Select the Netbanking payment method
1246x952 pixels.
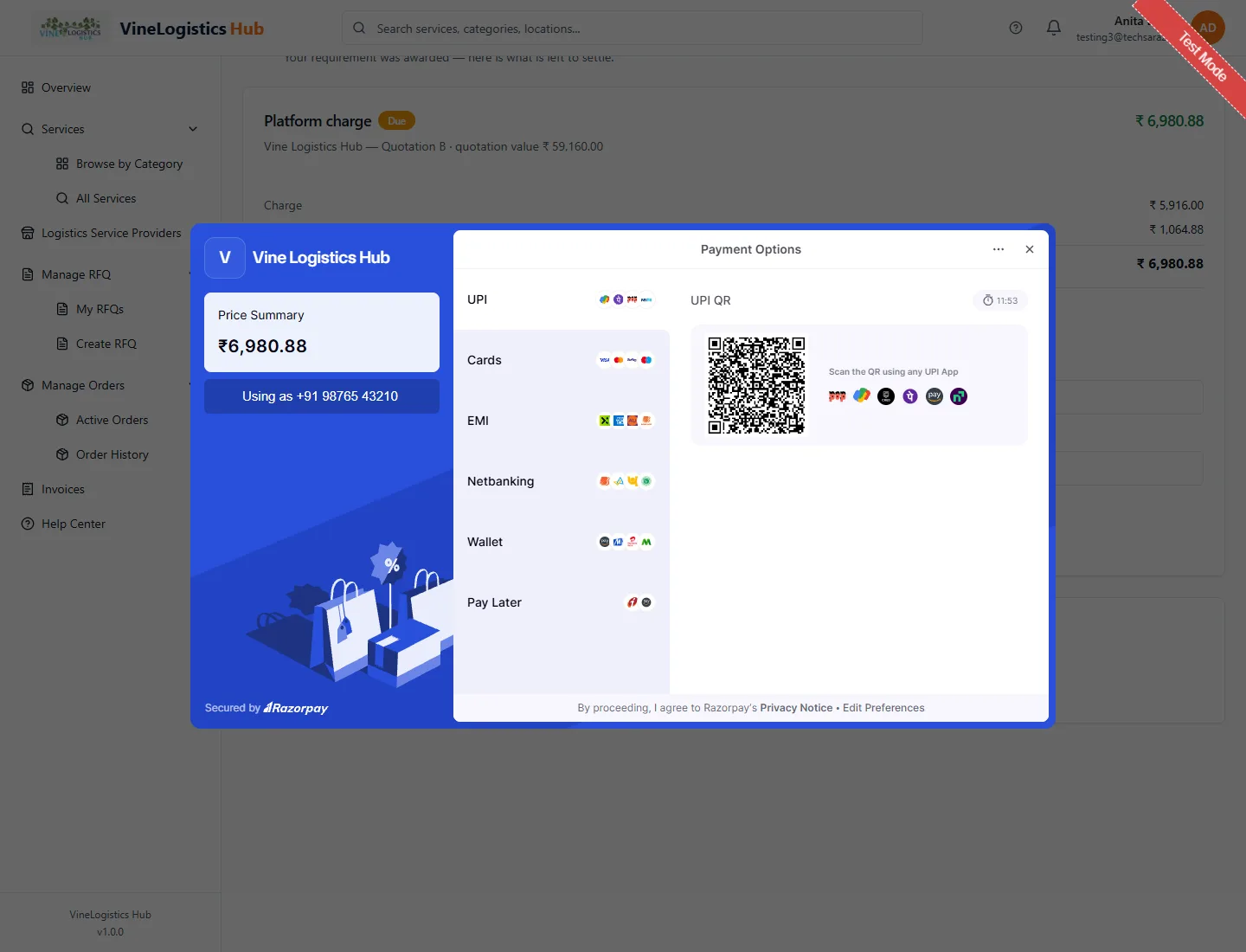[562, 481]
